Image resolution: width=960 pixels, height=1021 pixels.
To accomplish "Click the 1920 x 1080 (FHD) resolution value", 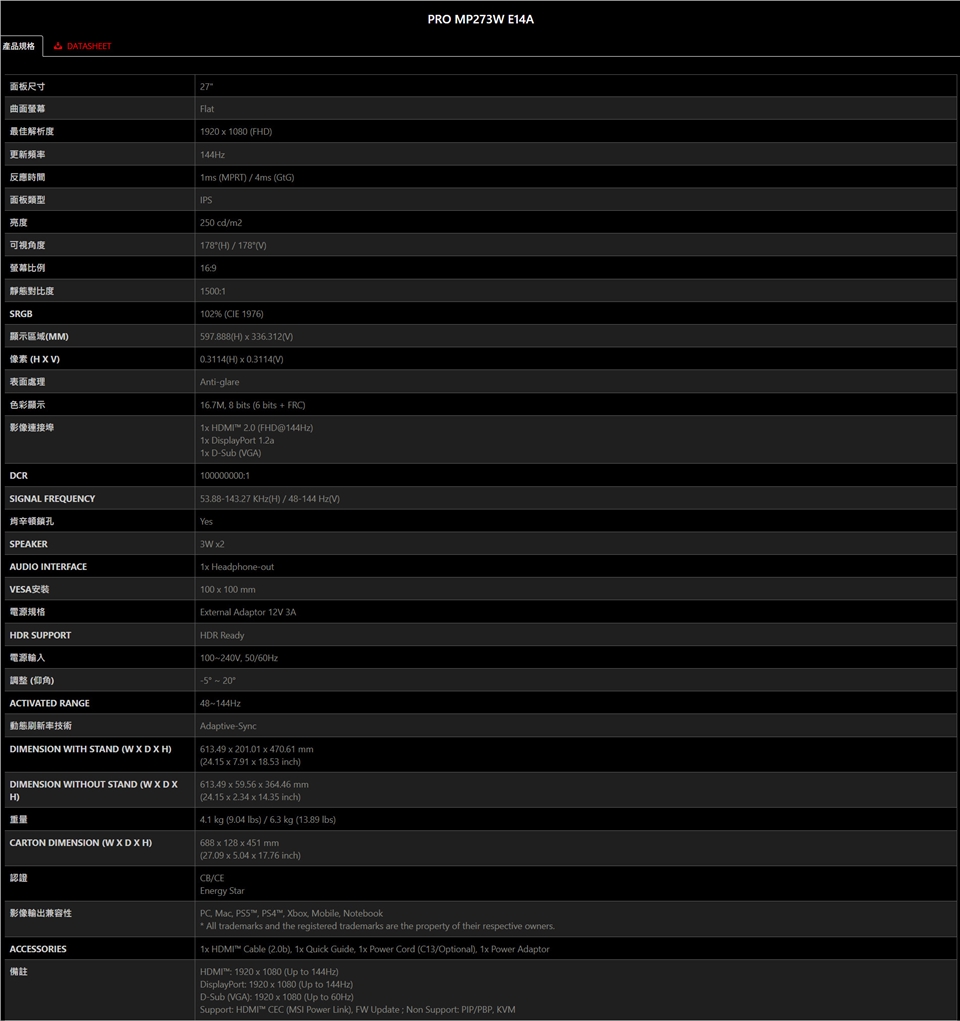I will [x=236, y=132].
